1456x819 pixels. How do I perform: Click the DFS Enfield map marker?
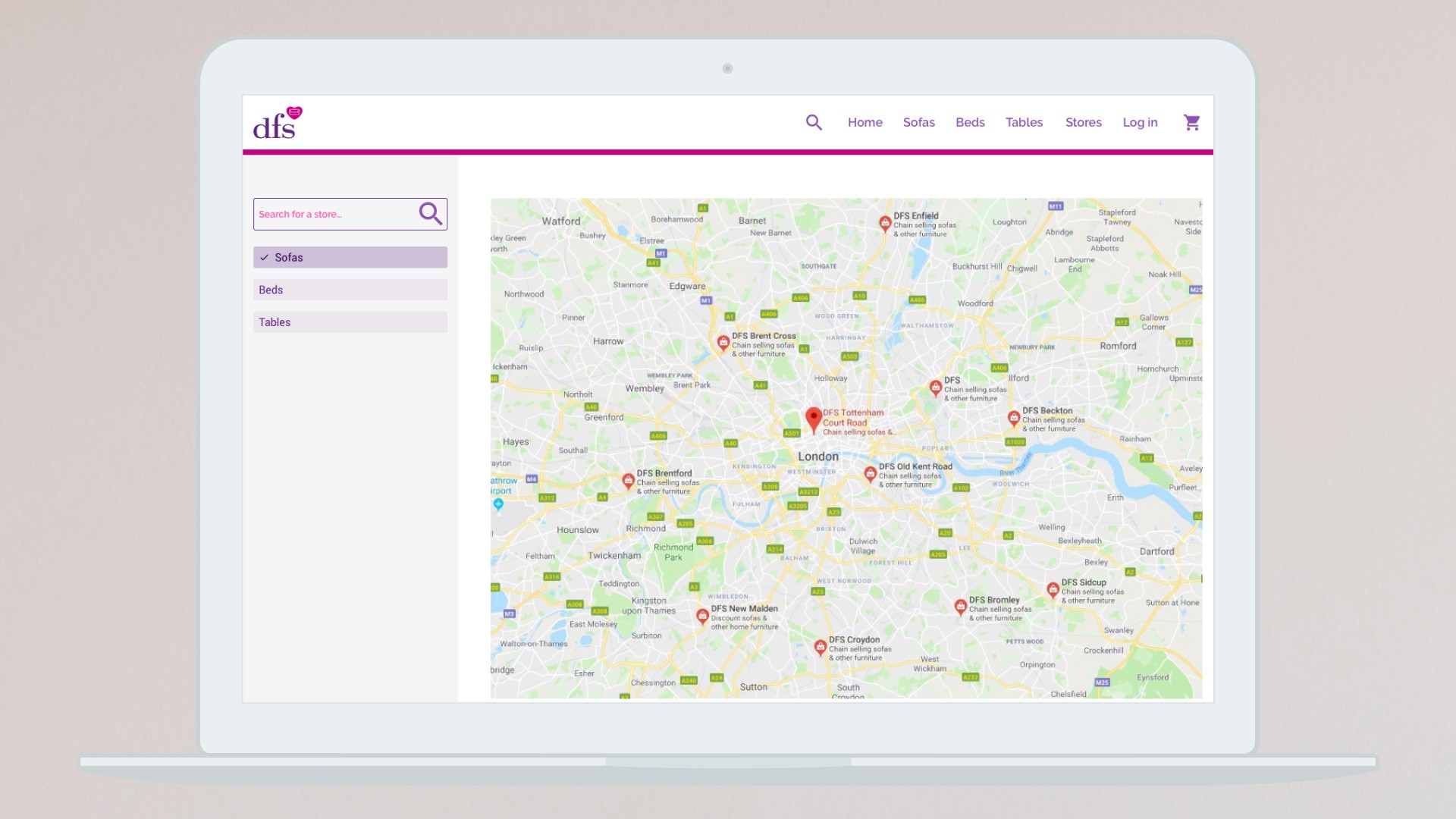[884, 223]
